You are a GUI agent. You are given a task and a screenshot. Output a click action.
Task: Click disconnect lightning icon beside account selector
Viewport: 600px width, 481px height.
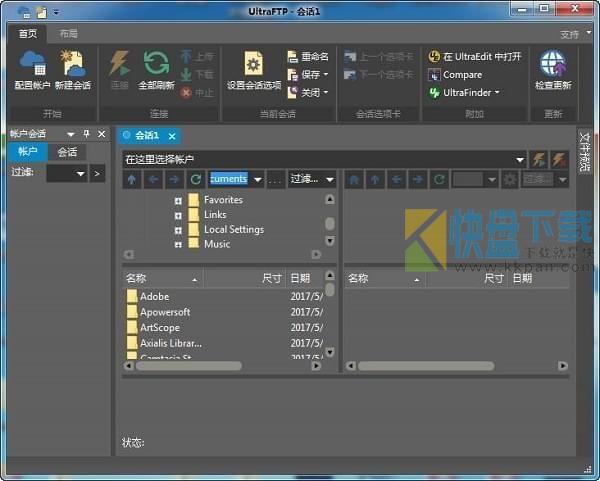pos(559,160)
